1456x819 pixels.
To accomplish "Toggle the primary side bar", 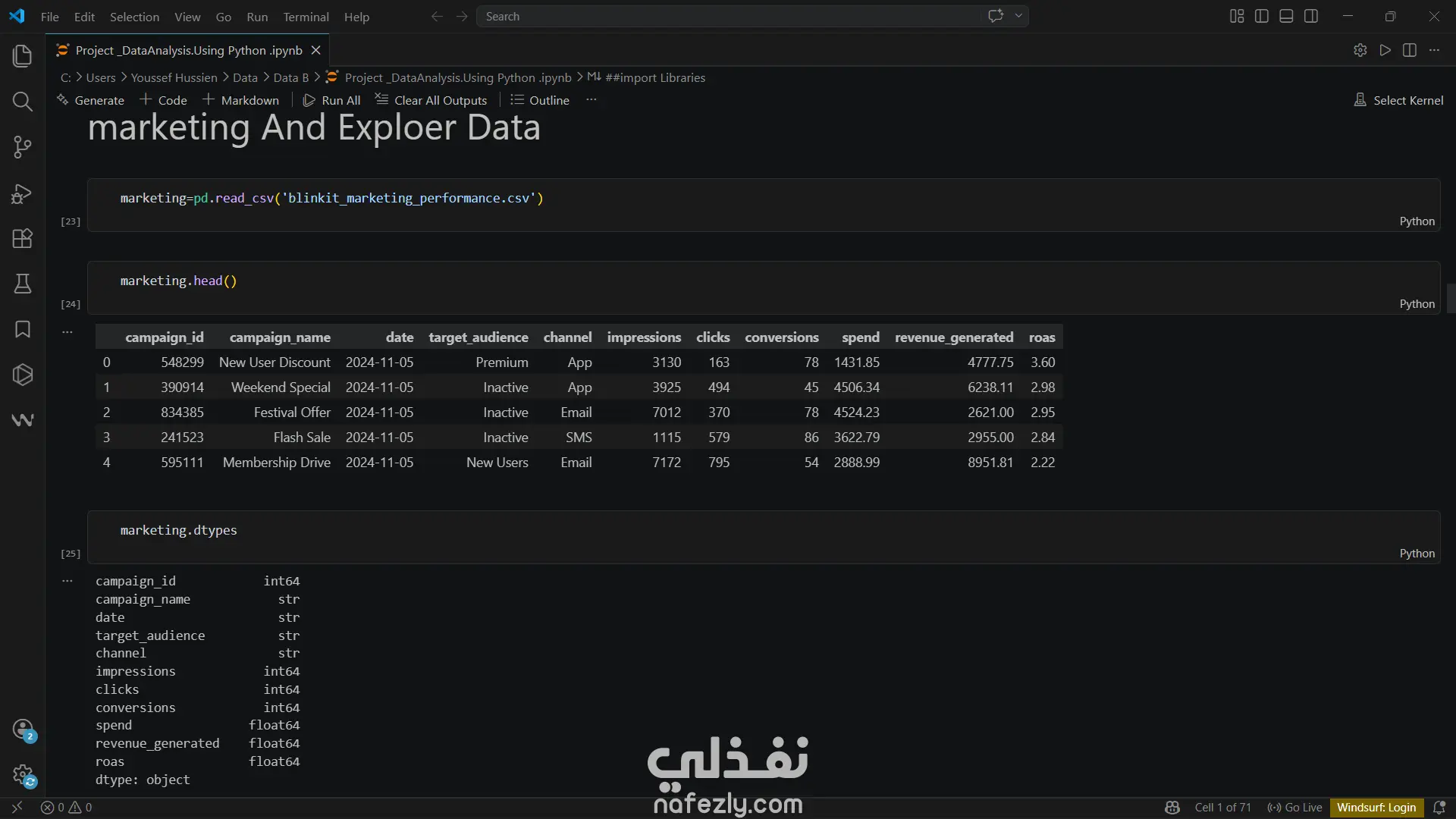I will coord(1262,17).
